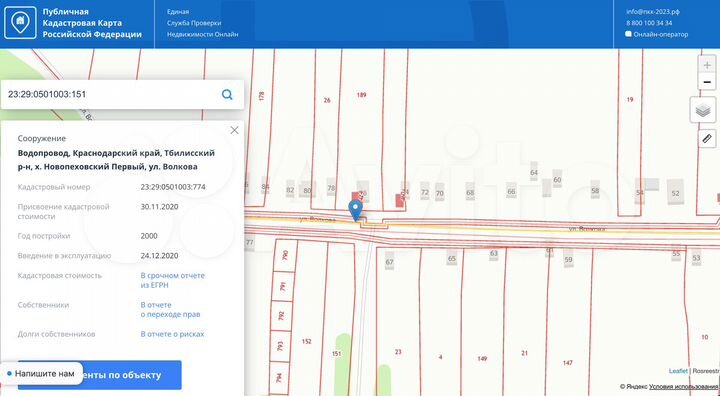This screenshot has height=396, width=720.
Task: Click the date 30.11.2020
Action: (159, 207)
